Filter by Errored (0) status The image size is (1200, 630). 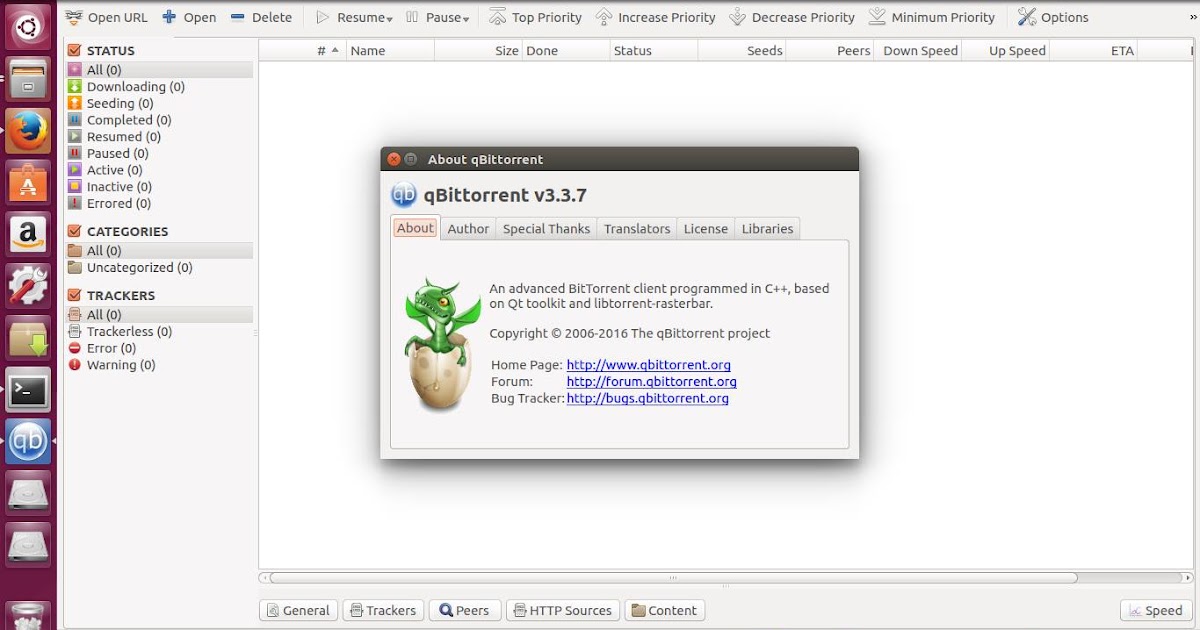click(159, 203)
